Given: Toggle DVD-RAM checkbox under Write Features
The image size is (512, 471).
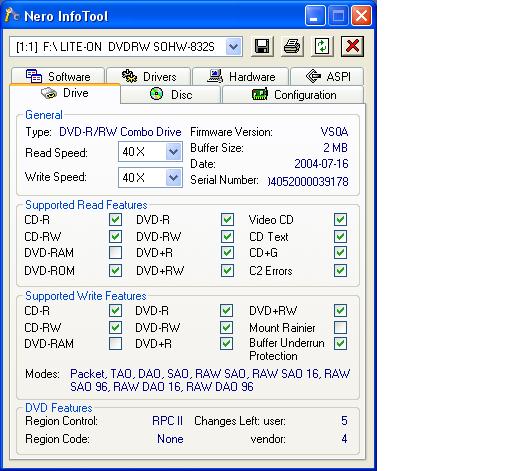Looking at the screenshot, I should [x=115, y=343].
